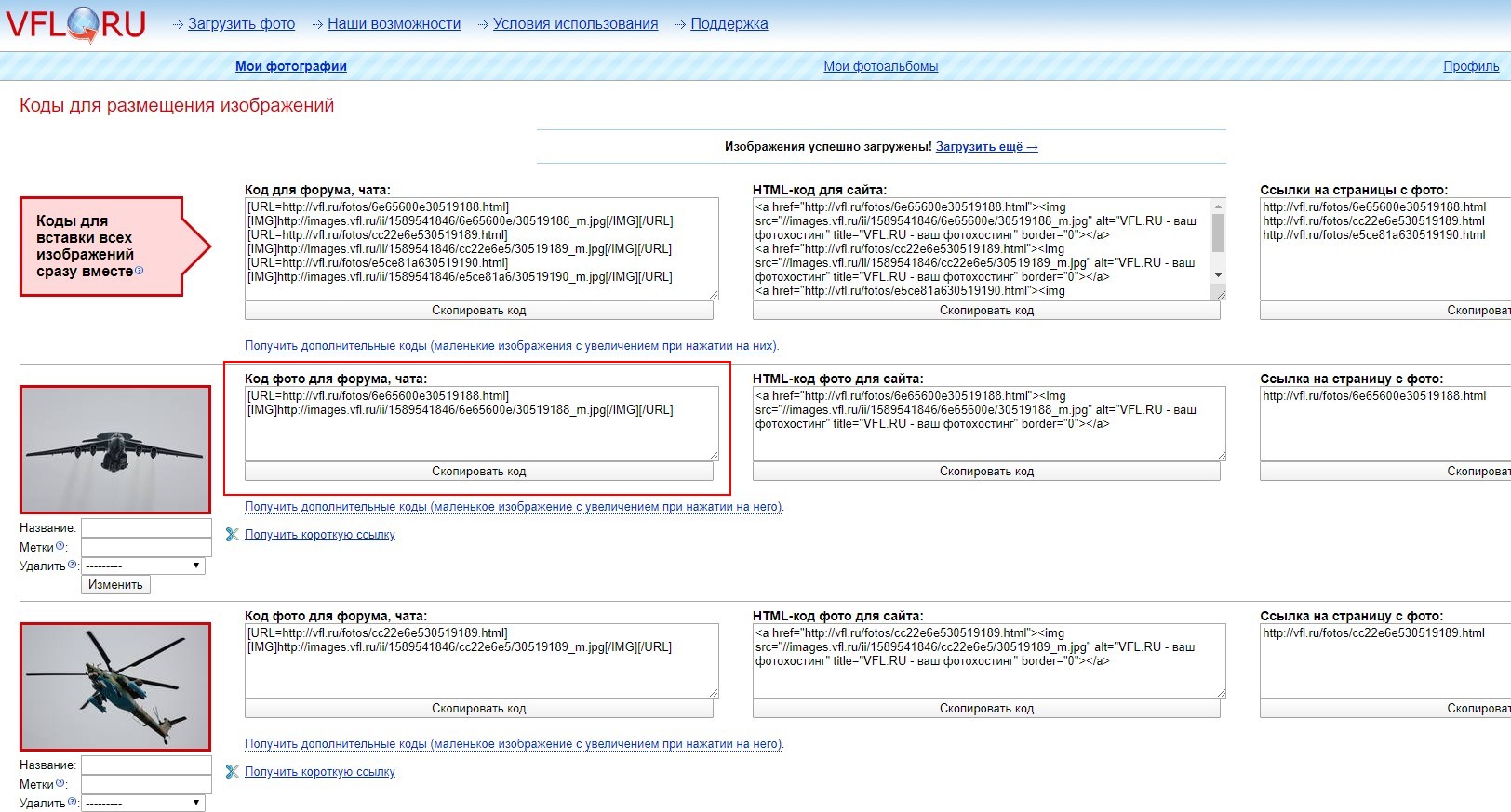
Task: Click help icon beside 'сразу вместе'
Action: tap(140, 271)
